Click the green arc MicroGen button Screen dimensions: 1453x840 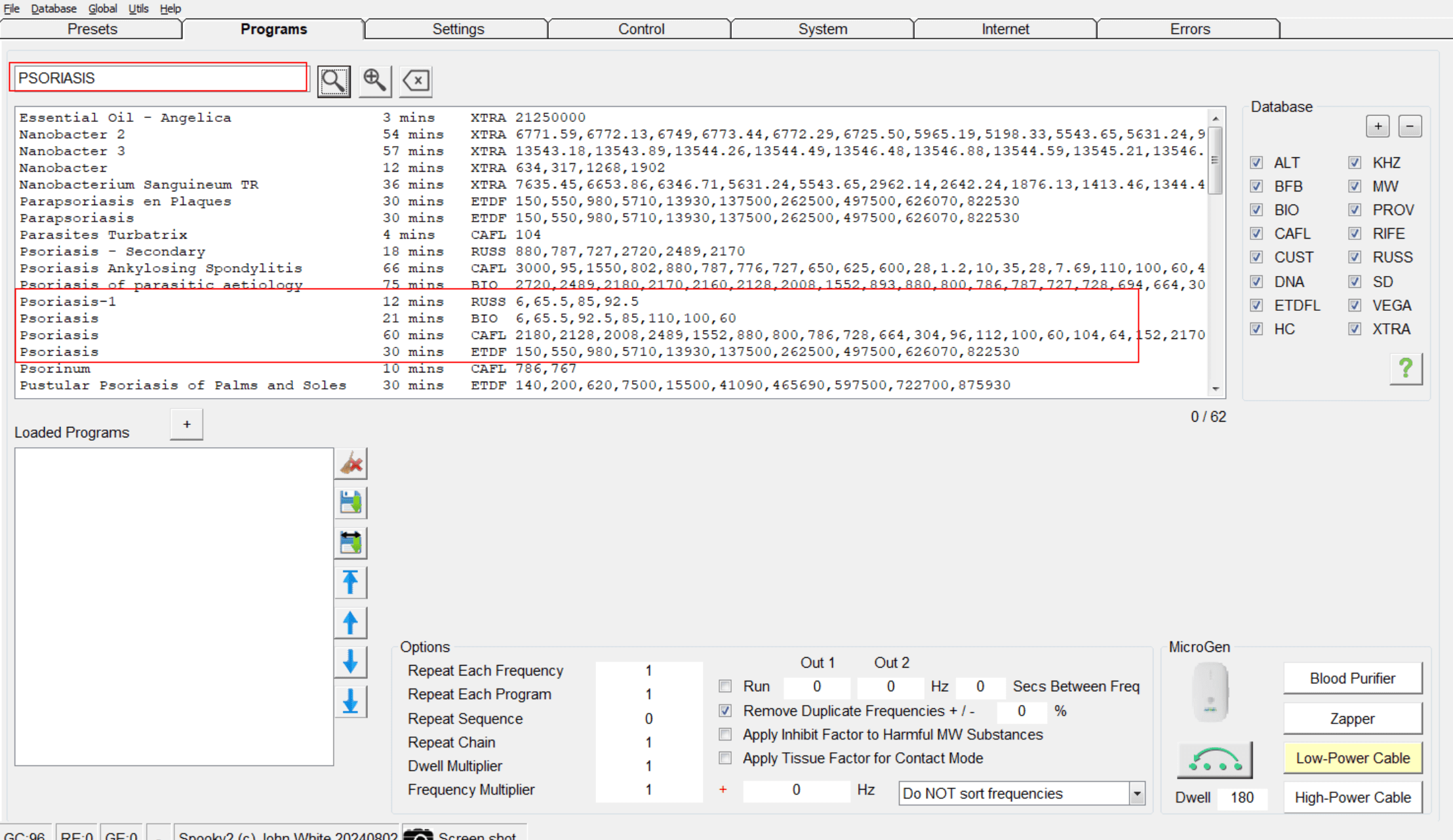coord(1215,760)
